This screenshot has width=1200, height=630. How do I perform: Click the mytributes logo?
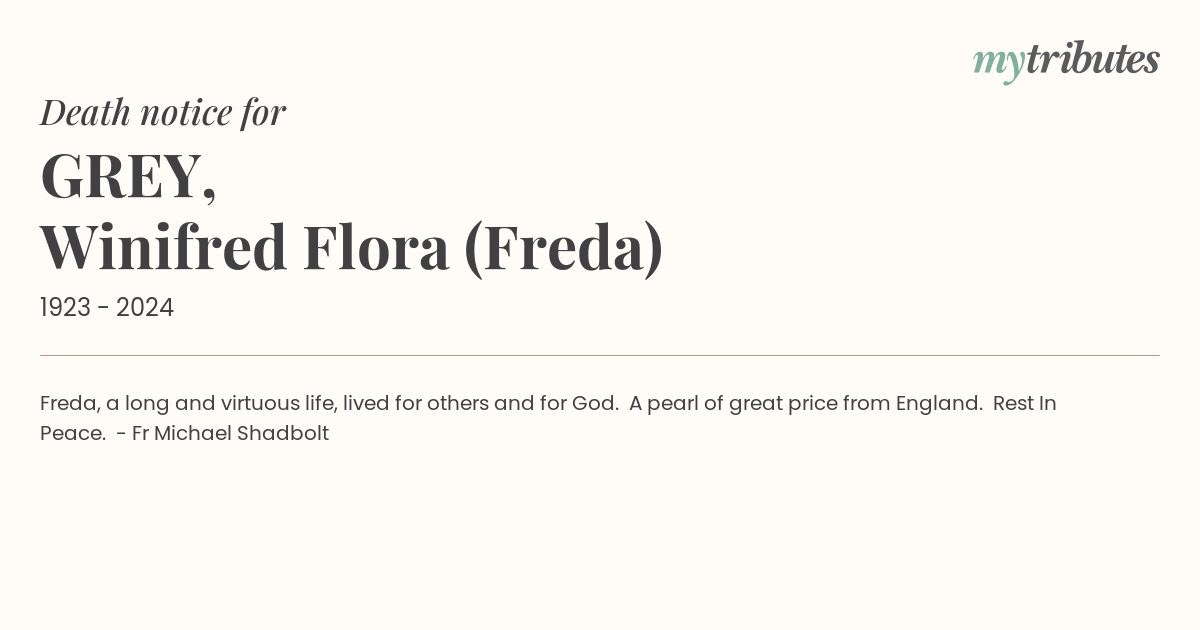tap(1066, 61)
